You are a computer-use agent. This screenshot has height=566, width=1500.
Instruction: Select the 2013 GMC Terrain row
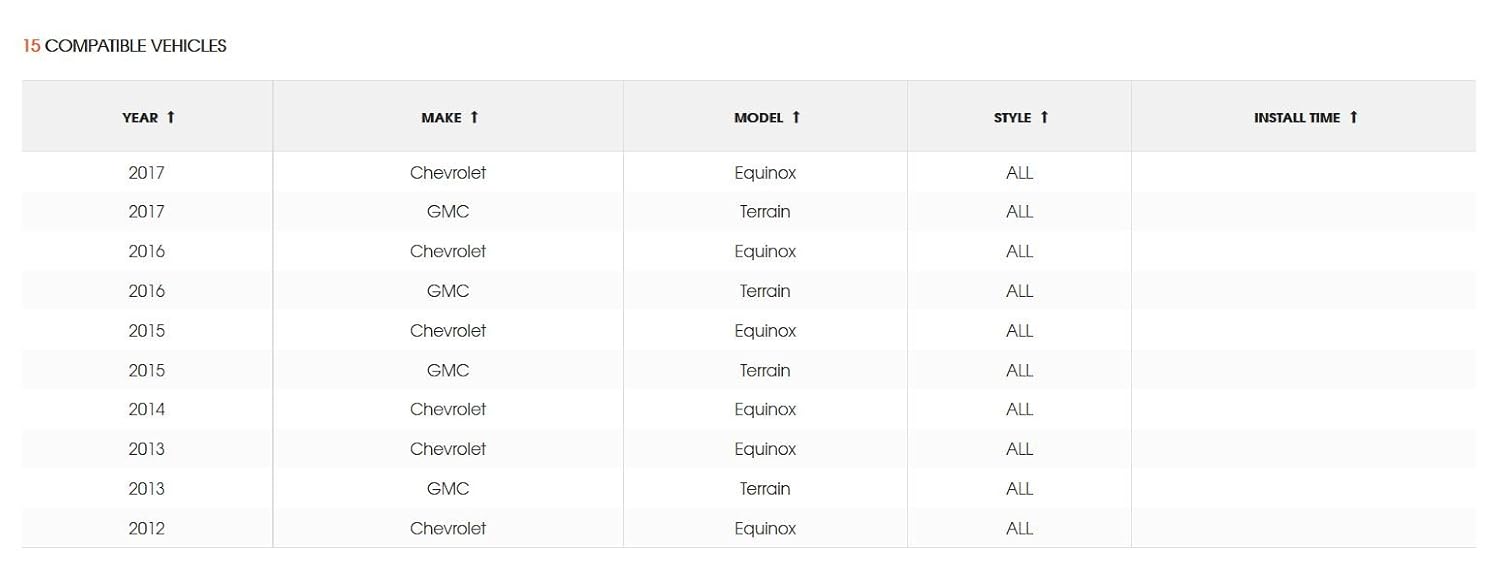pyautogui.click(x=448, y=489)
